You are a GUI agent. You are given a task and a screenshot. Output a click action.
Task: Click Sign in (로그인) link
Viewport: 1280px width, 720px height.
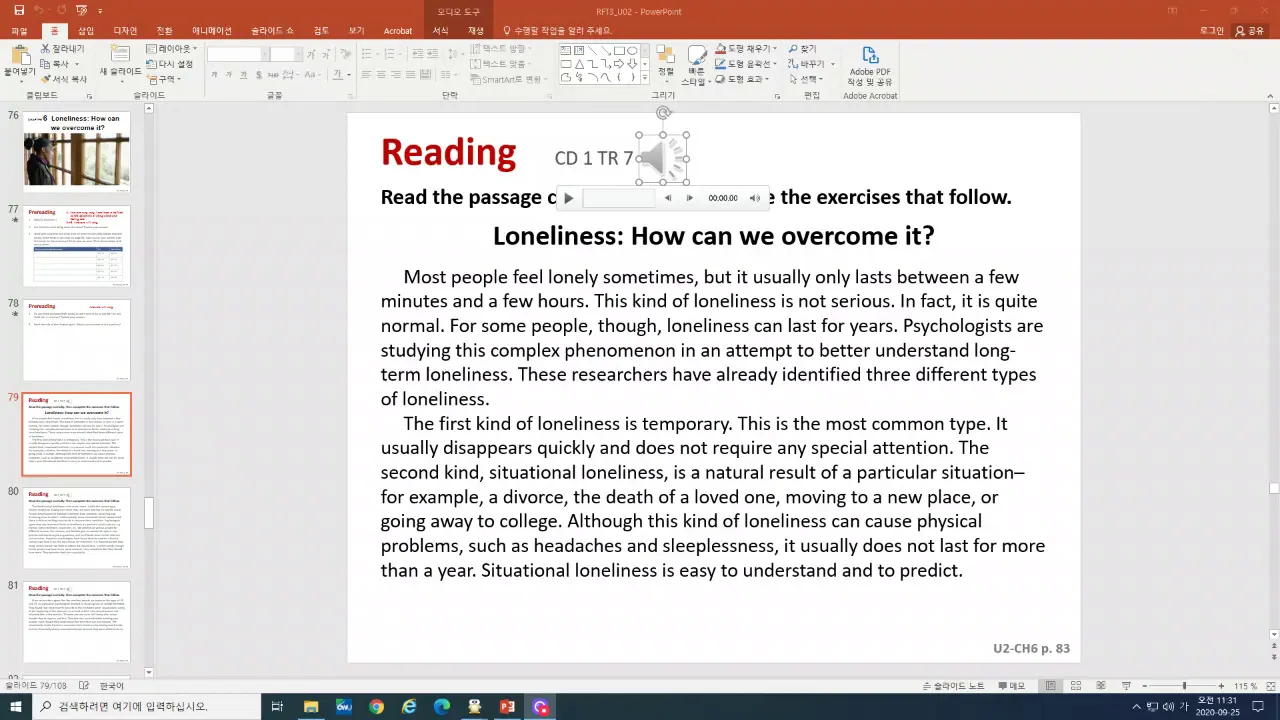tap(1211, 31)
